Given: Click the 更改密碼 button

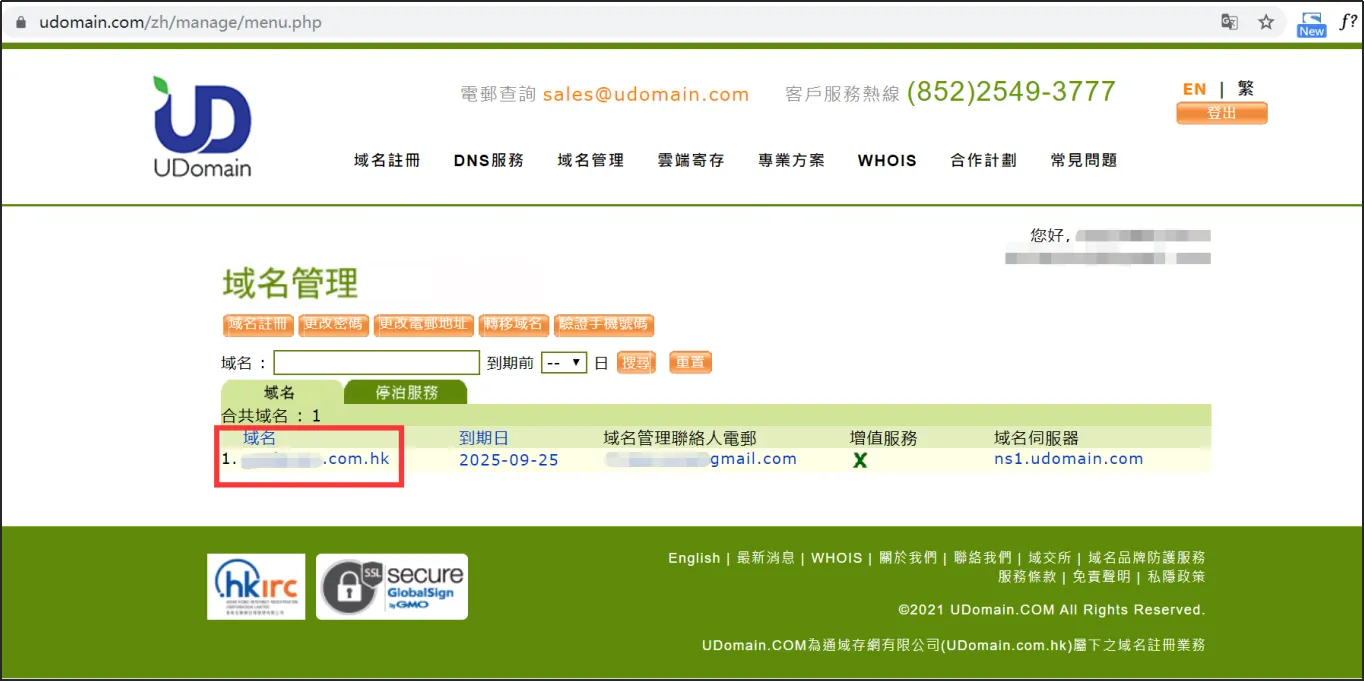Looking at the screenshot, I should coord(334,324).
